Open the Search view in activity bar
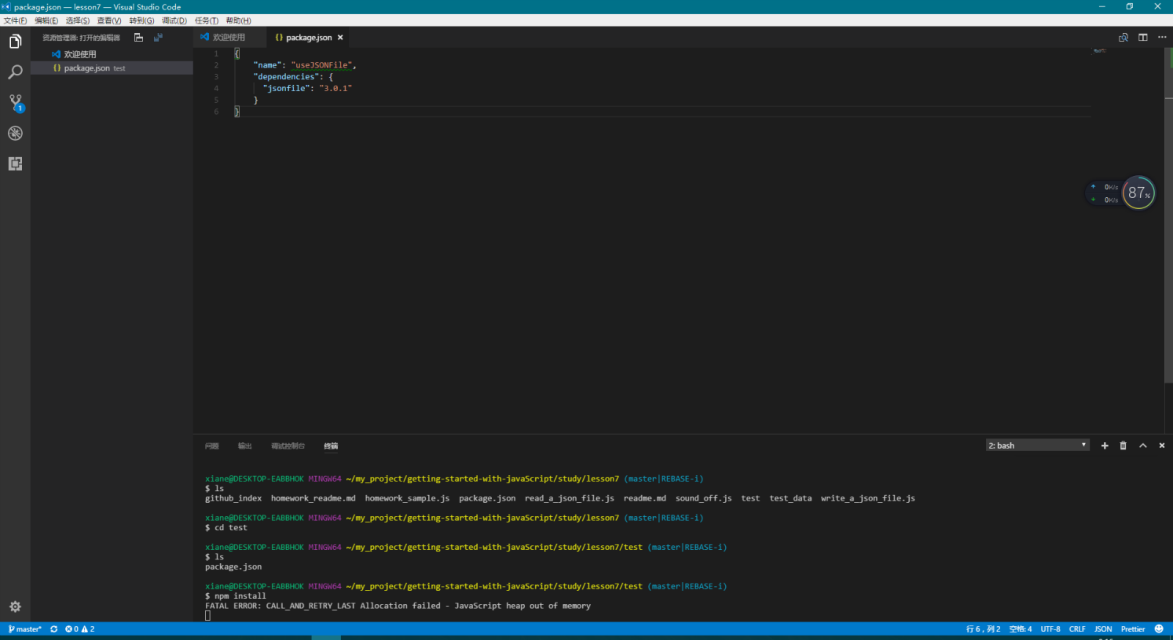Image resolution: width=1173 pixels, height=640 pixels. (15, 72)
